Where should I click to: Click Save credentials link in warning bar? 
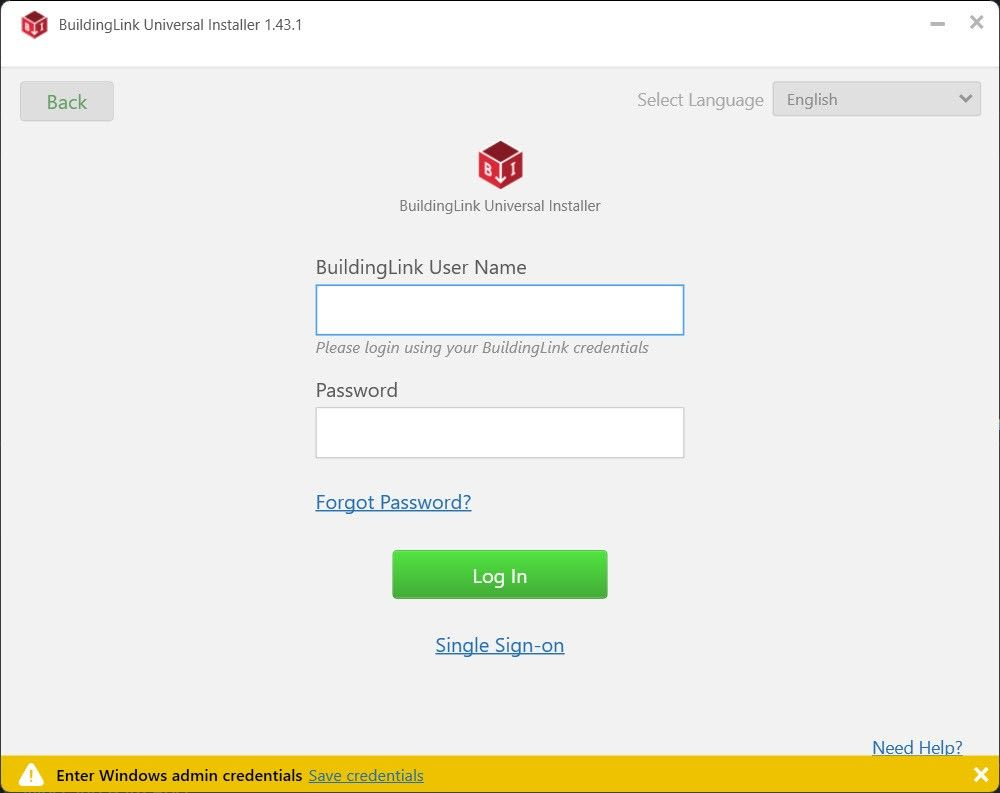click(366, 775)
